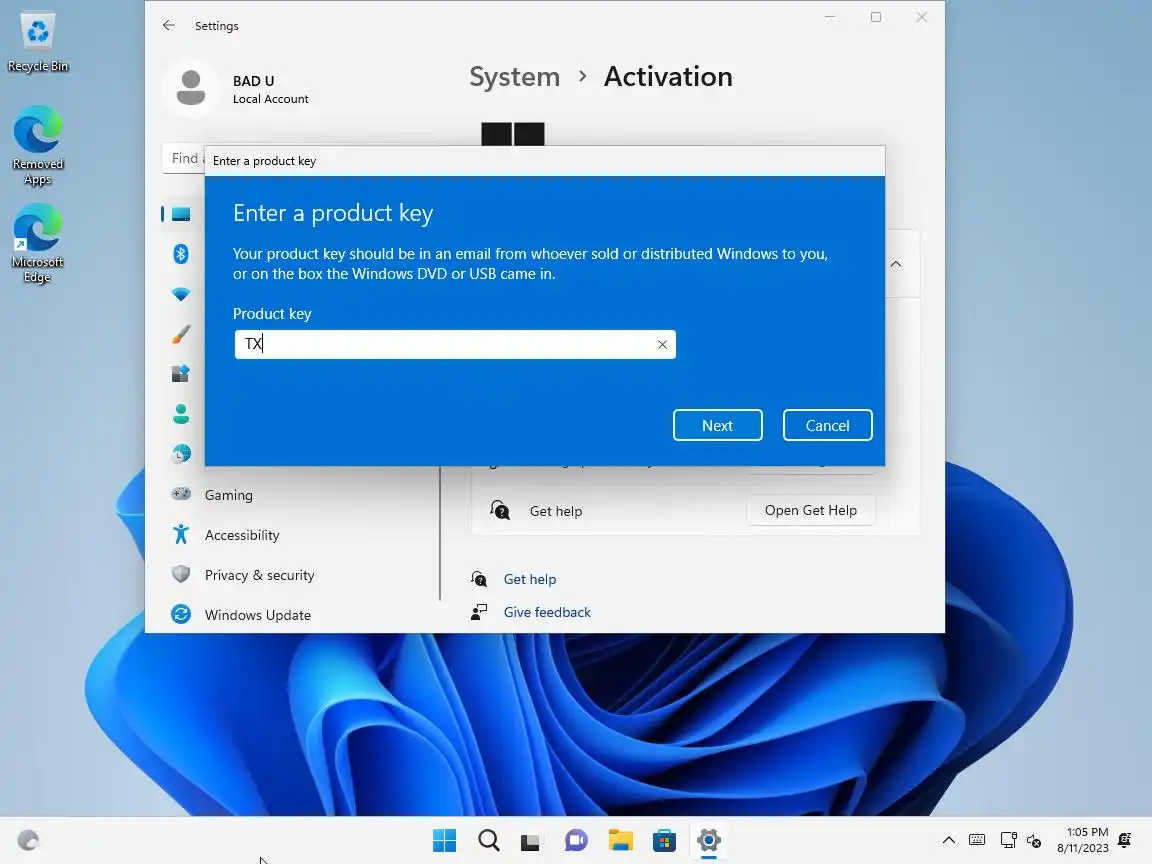This screenshot has width=1152, height=864.
Task: Open Network & internet sidebar icon
Action: (181, 294)
